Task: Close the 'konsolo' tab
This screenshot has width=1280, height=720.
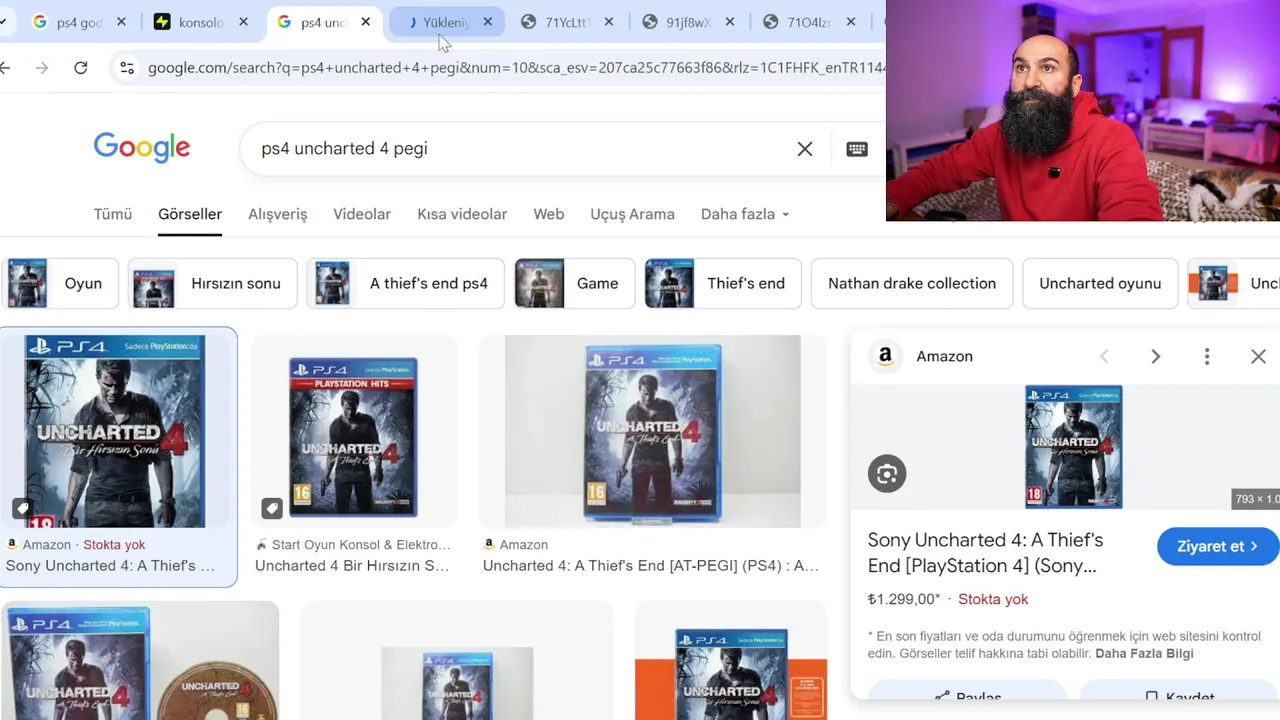Action: [x=243, y=22]
